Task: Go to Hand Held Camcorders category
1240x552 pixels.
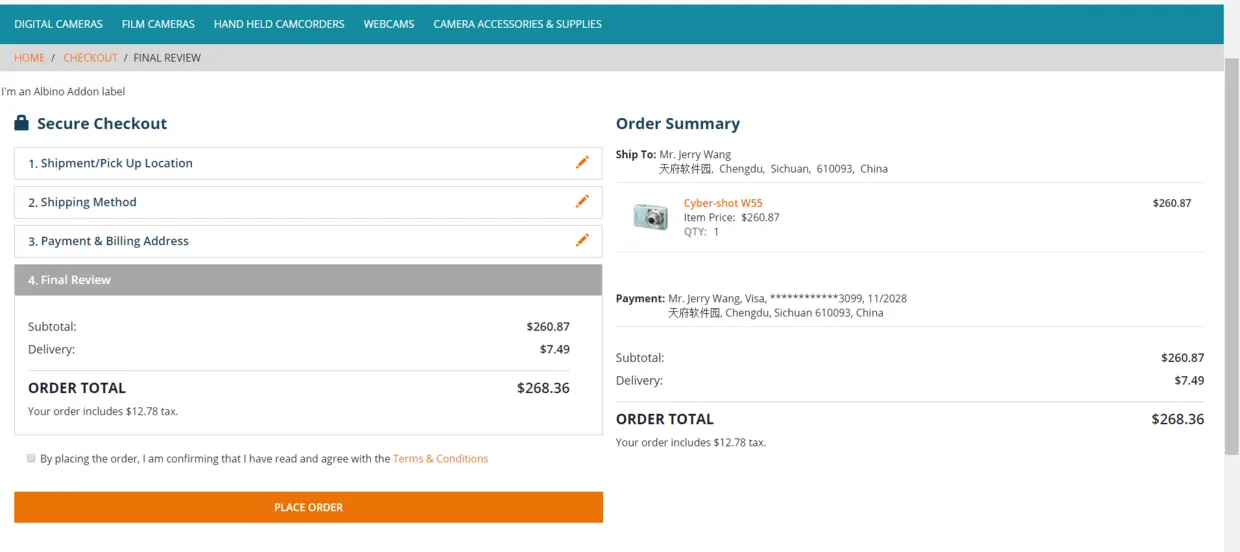Action: (279, 24)
